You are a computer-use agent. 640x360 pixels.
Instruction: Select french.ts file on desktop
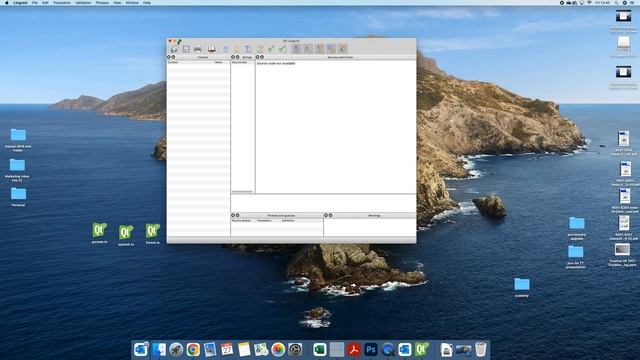153,233
